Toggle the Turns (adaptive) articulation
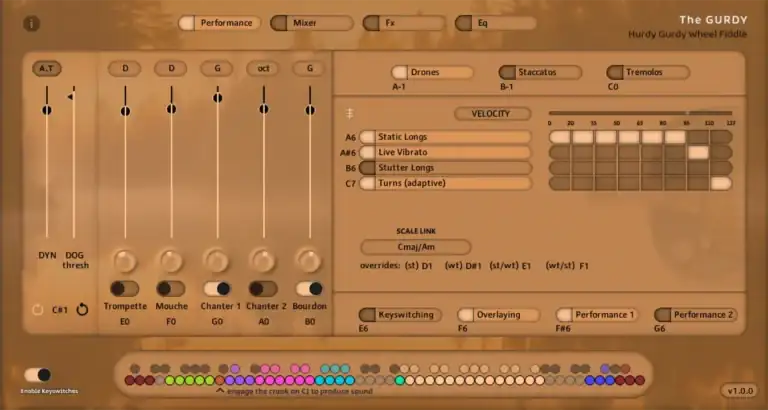Image resolution: width=768 pixels, height=410 pixels. click(x=445, y=183)
